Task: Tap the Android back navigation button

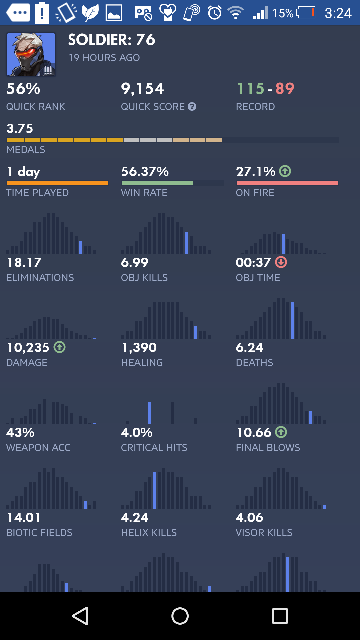Action: 80,616
